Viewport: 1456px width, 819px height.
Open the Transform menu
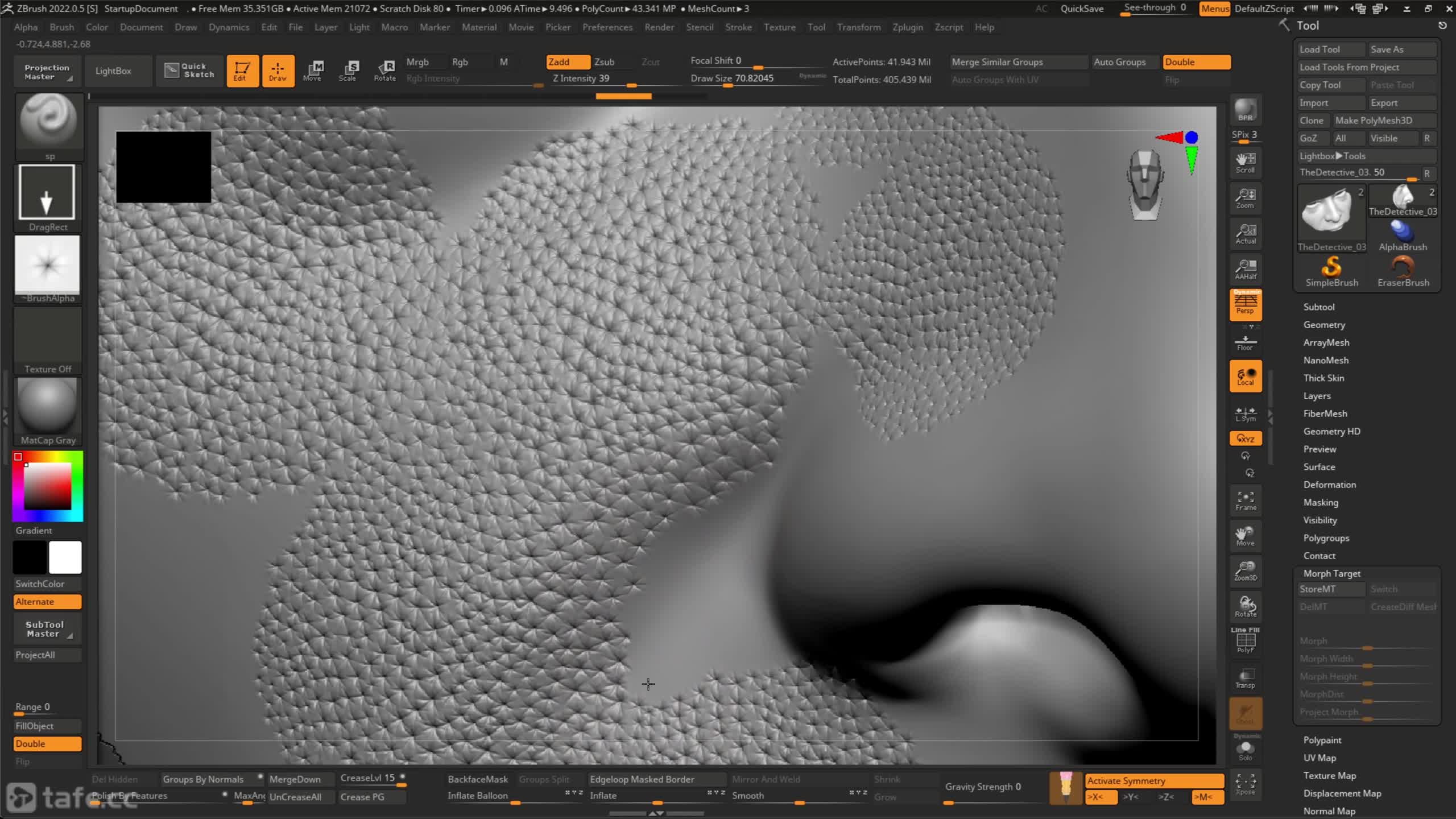coord(858,27)
